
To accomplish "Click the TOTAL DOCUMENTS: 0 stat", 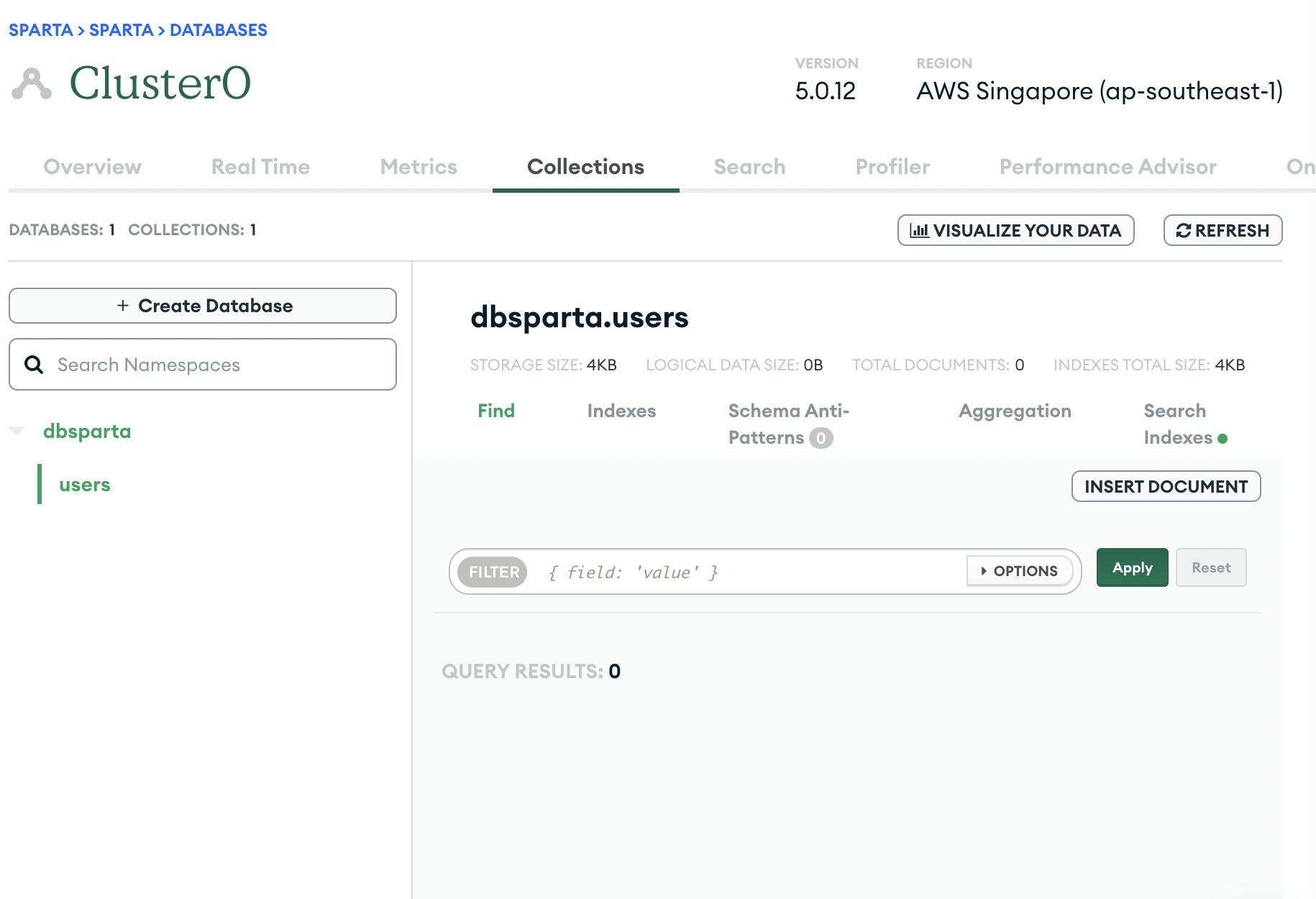I will (938, 365).
